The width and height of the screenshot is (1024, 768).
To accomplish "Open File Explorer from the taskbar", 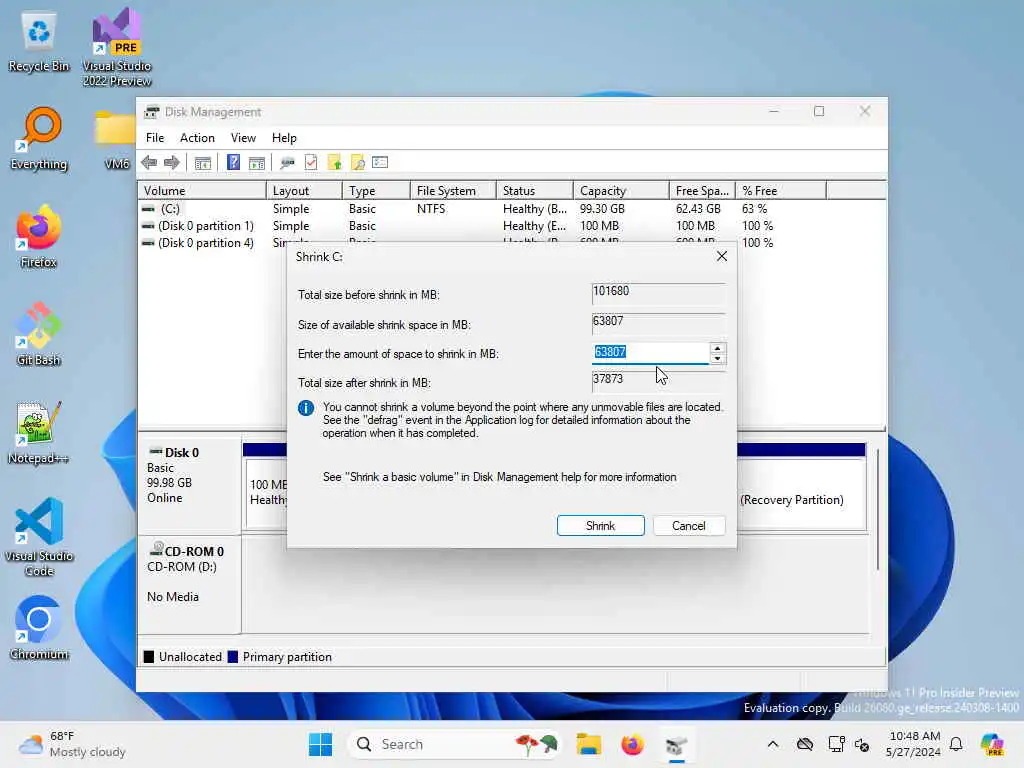I will 588,744.
